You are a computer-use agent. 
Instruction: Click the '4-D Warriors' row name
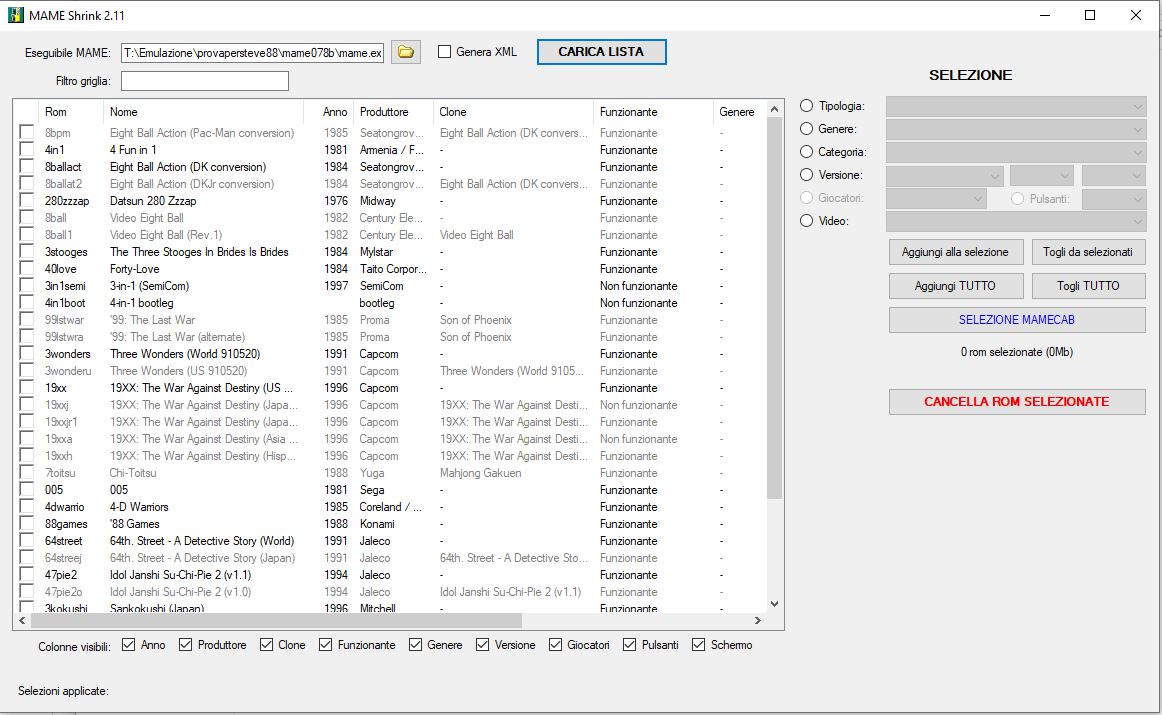[x=139, y=507]
